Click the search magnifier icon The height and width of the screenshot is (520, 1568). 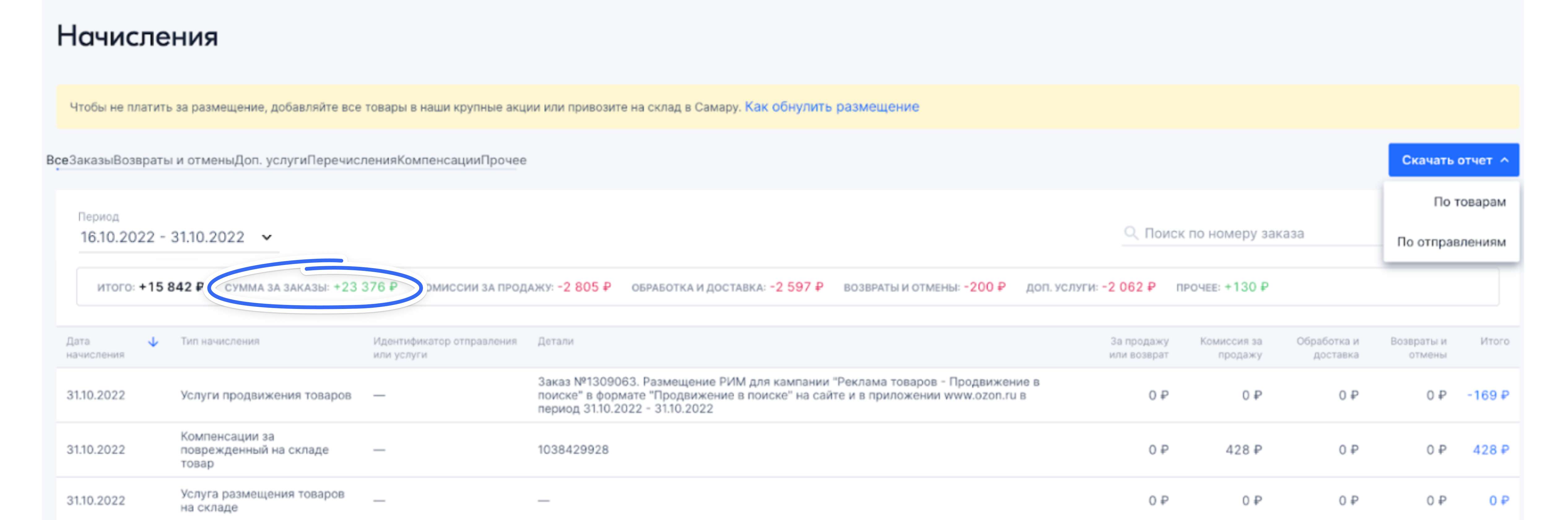(x=1130, y=233)
